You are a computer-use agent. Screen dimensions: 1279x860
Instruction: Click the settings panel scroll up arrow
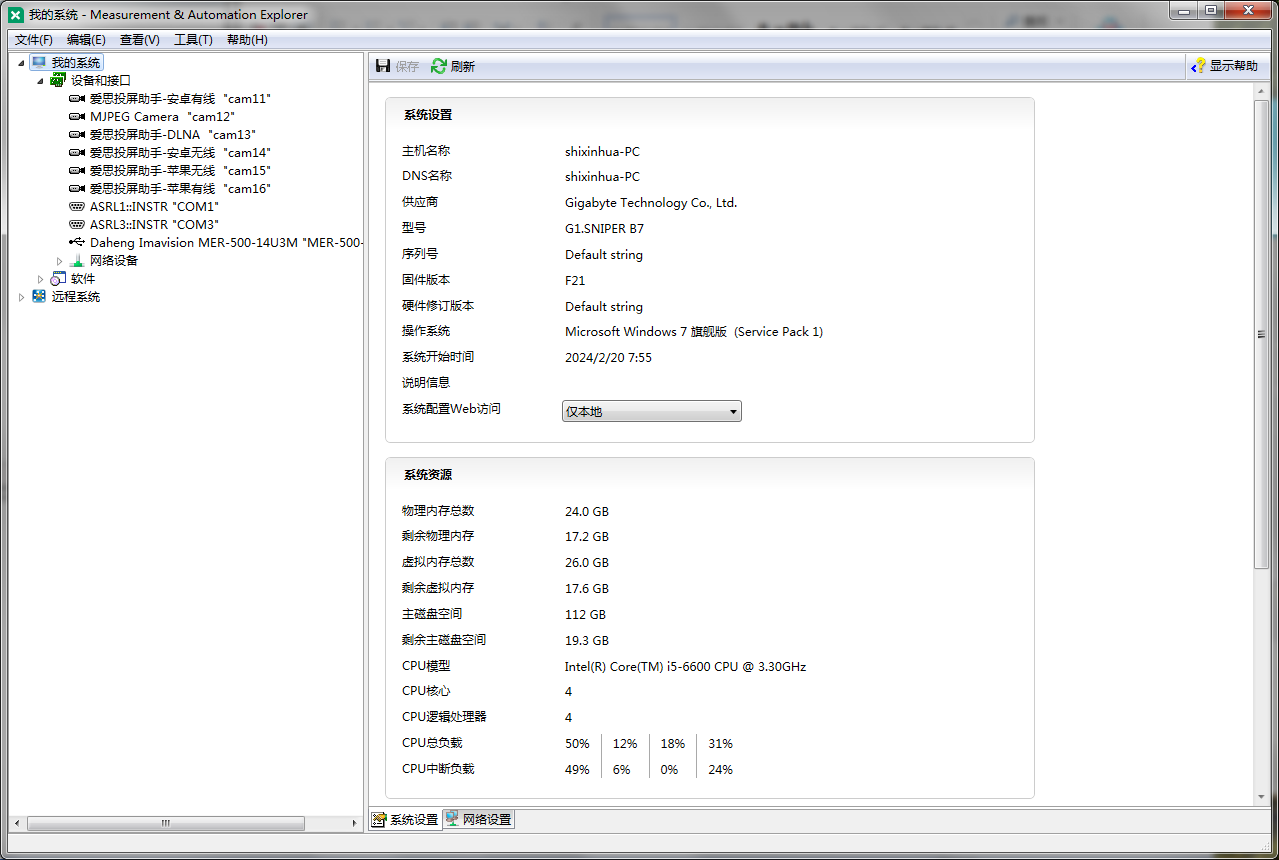pyautogui.click(x=1261, y=90)
